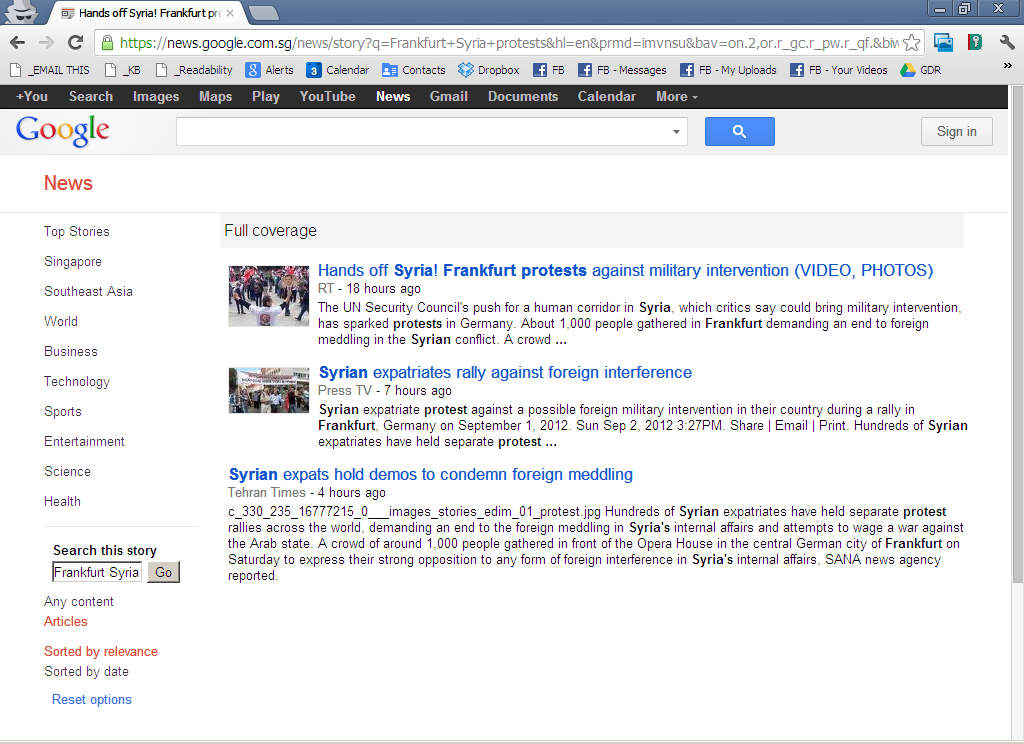Select Gmail in the Google bar
Viewport: 1024px width, 744px height.
(449, 97)
